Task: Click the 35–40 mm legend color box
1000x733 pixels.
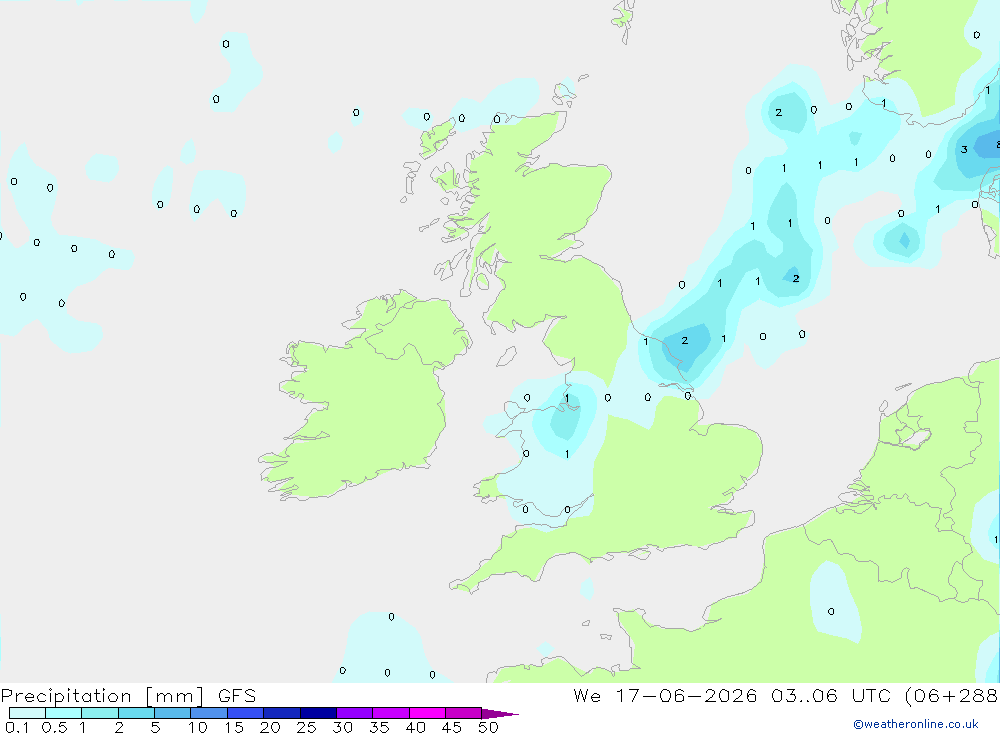Action: (x=391, y=713)
